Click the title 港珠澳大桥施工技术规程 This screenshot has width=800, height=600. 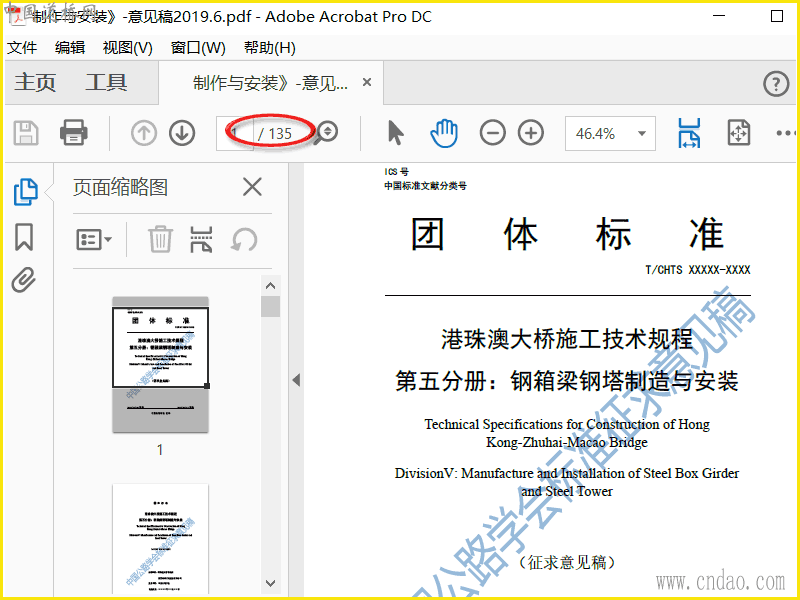point(567,340)
